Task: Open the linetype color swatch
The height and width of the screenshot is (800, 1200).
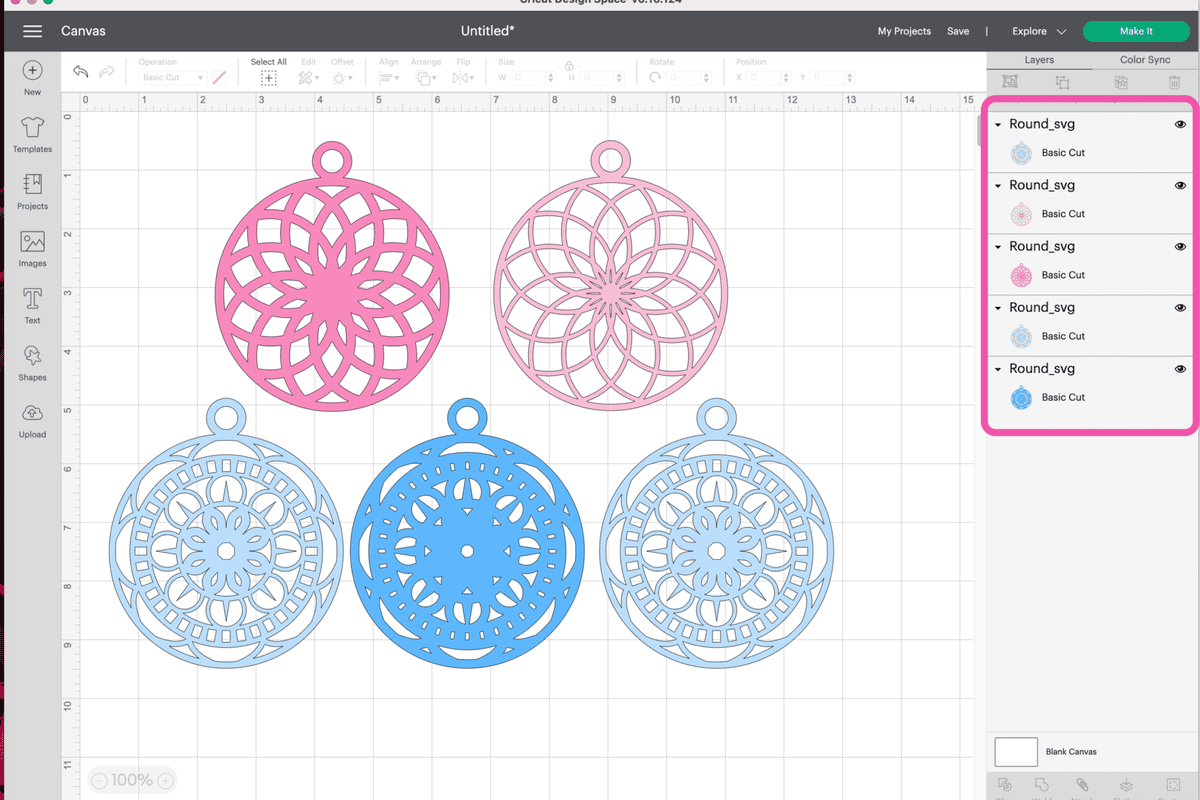Action: tap(219, 78)
